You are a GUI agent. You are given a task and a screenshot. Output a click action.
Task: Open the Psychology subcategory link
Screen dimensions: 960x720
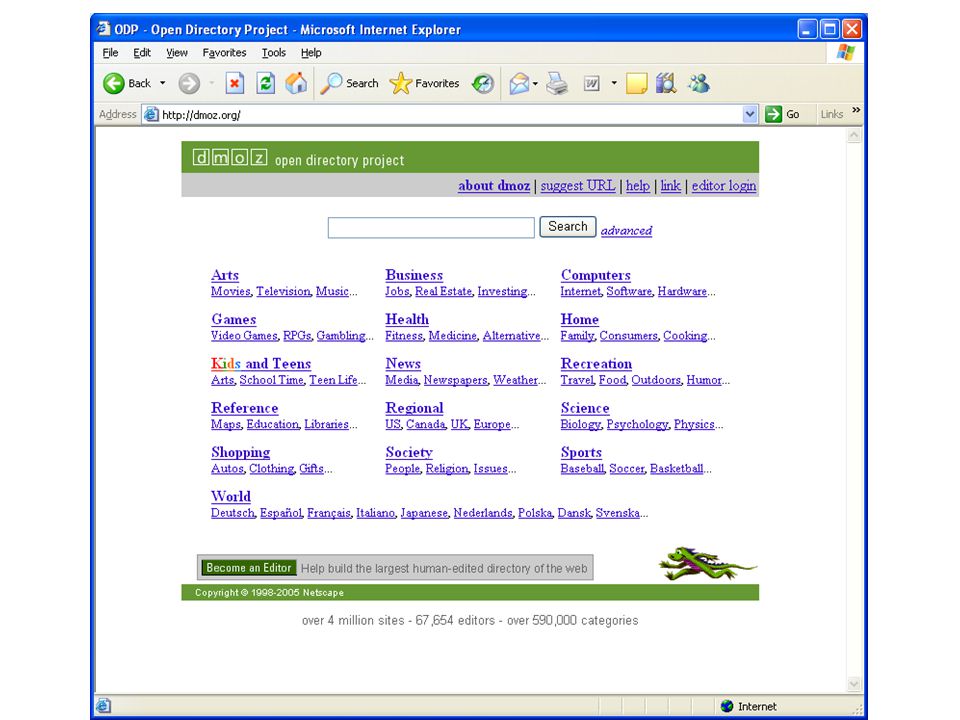click(x=637, y=424)
